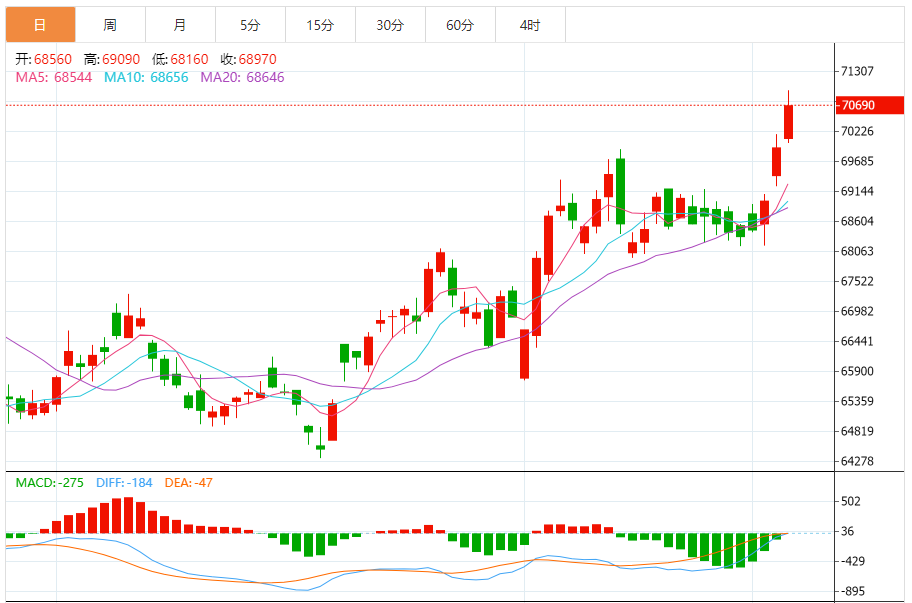This screenshot has height=603, width=912.
Task: Click the 65900 price axis label
Action: (x=857, y=371)
